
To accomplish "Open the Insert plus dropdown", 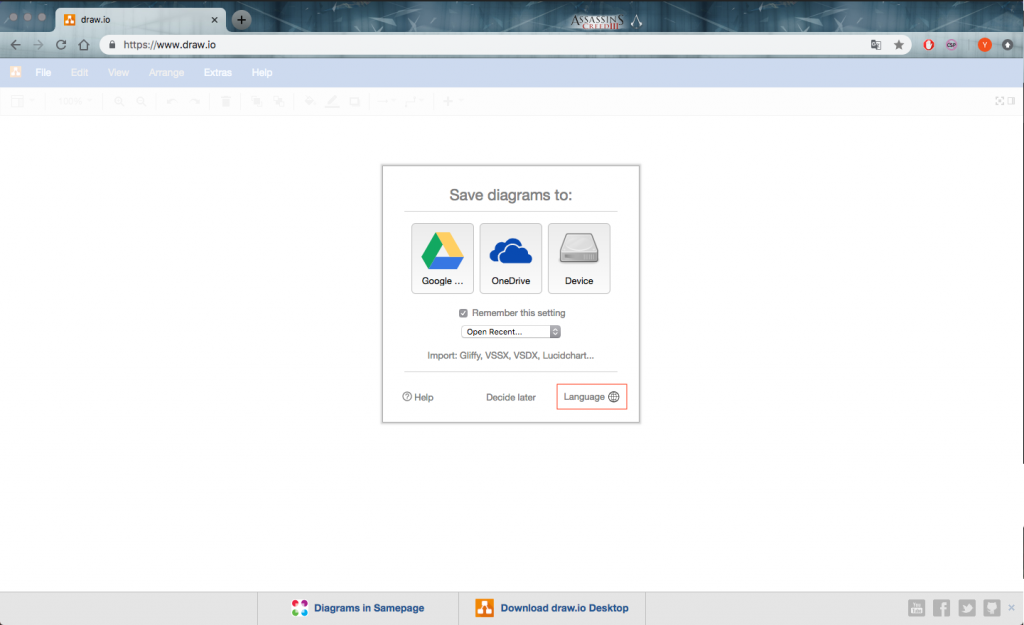I will (x=453, y=101).
